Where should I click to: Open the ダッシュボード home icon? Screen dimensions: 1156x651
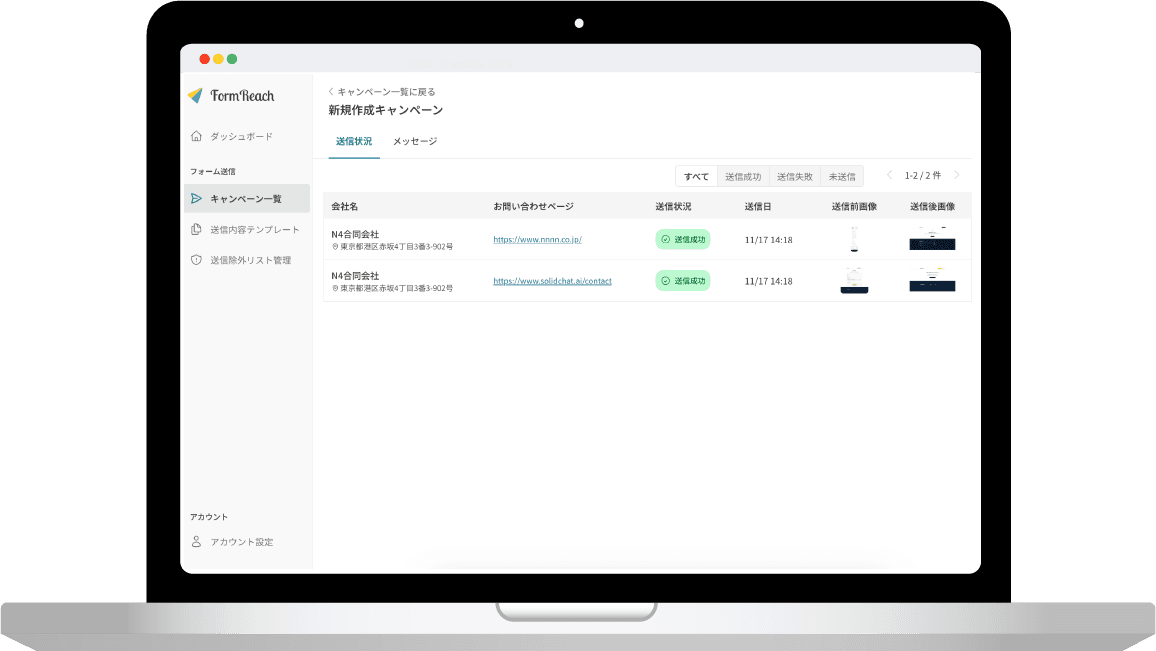(x=196, y=136)
